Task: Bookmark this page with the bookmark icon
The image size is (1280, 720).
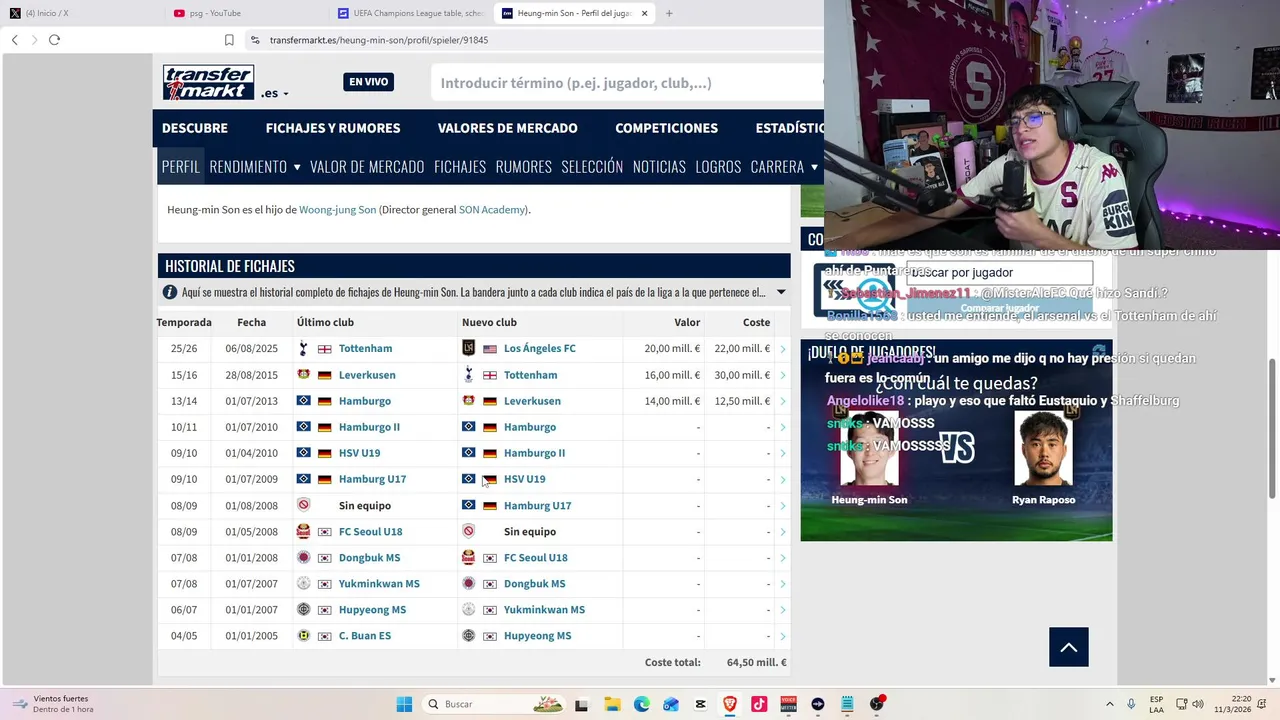Action: point(229,40)
